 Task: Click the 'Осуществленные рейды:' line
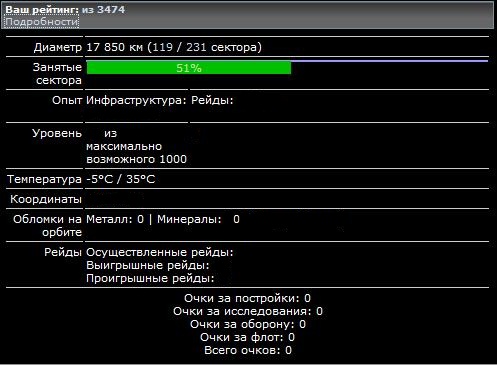[x=160, y=252]
